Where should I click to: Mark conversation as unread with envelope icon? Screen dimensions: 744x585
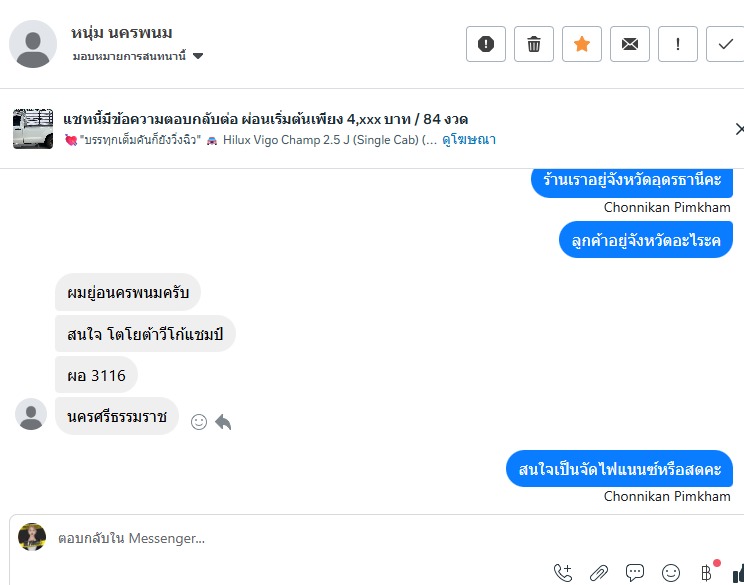click(630, 44)
